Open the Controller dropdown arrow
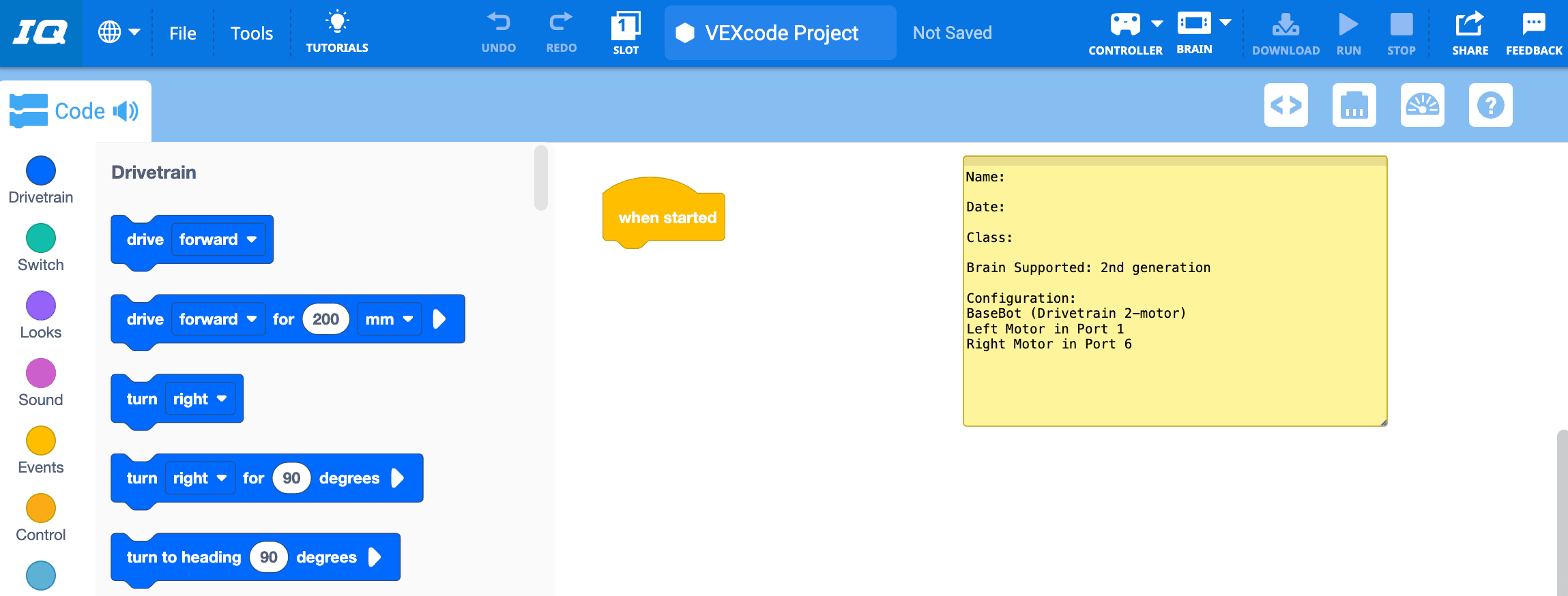The height and width of the screenshot is (596, 1568). tap(1157, 24)
